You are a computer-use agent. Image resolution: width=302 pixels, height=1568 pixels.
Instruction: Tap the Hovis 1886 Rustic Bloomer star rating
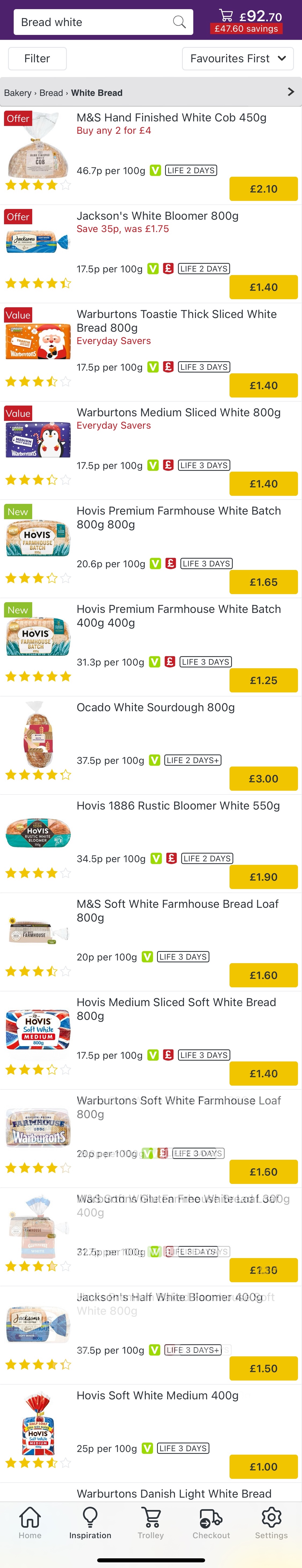tap(38, 873)
